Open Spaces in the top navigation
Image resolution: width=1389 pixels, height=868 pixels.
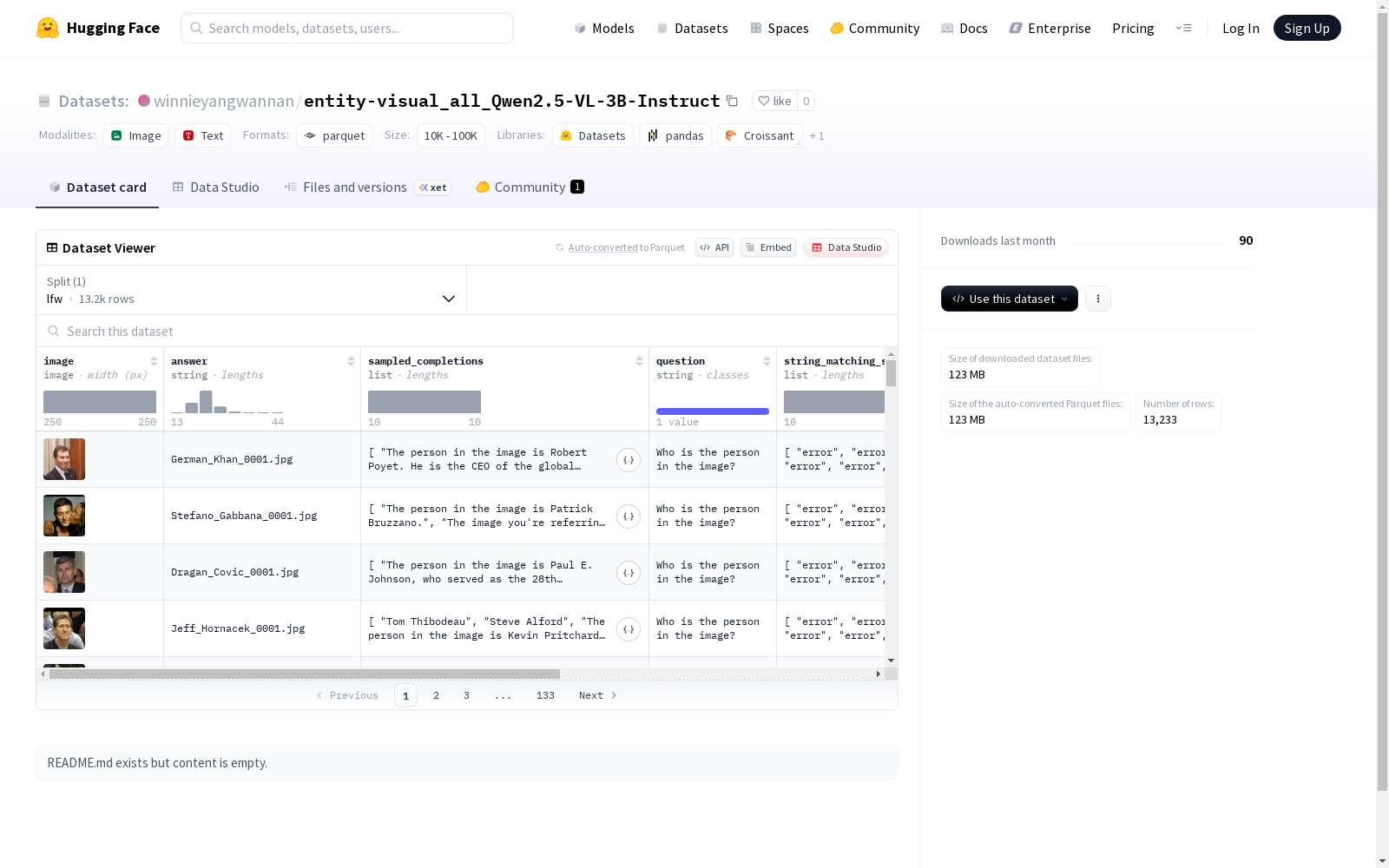pyautogui.click(x=780, y=28)
